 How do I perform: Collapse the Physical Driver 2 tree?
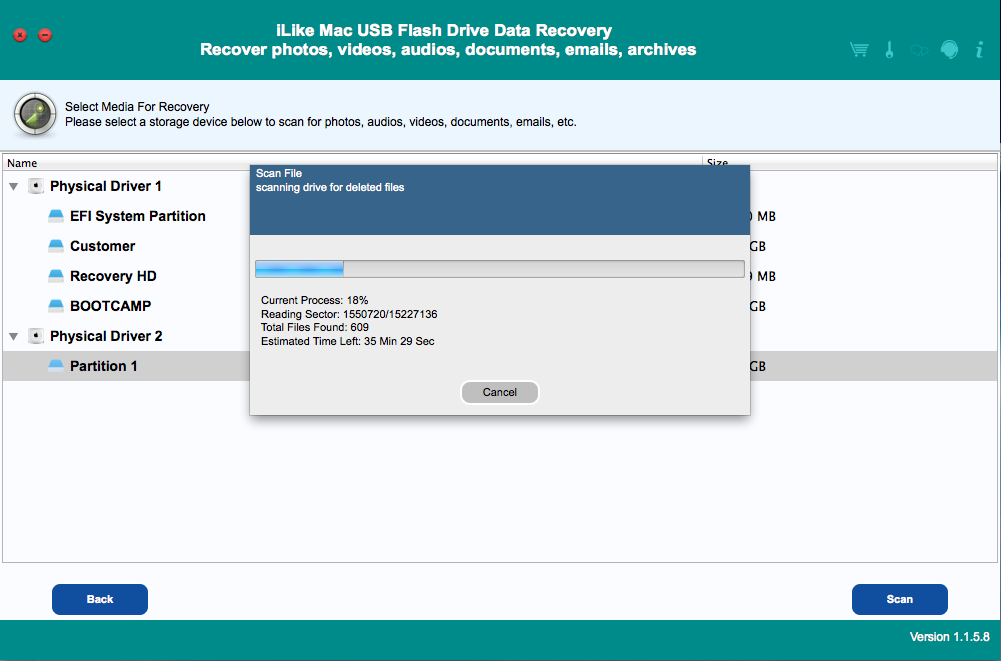pos(14,337)
